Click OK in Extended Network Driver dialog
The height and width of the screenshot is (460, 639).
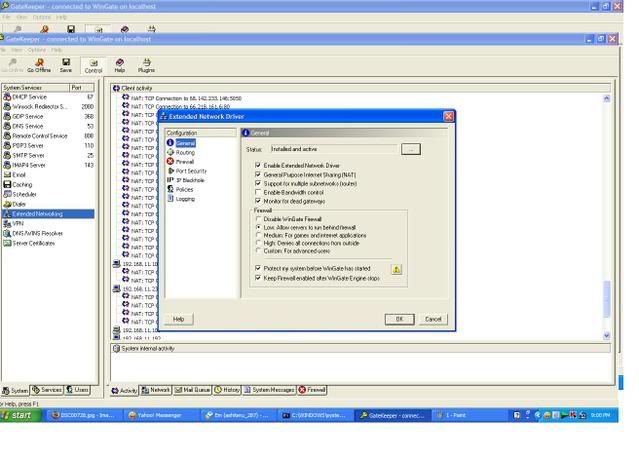pos(399,319)
